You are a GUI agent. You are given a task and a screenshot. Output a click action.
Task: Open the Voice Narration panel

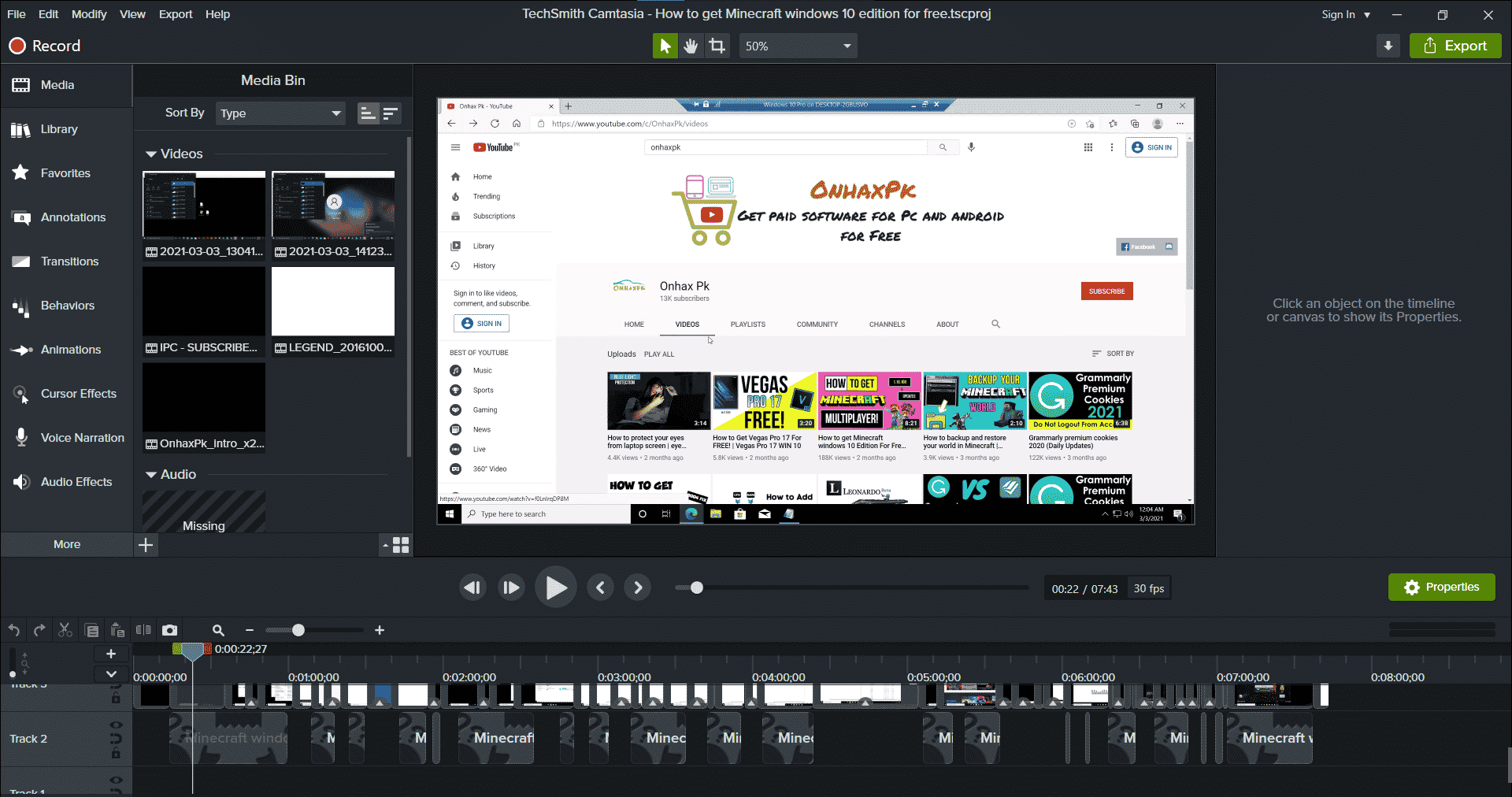(66, 438)
